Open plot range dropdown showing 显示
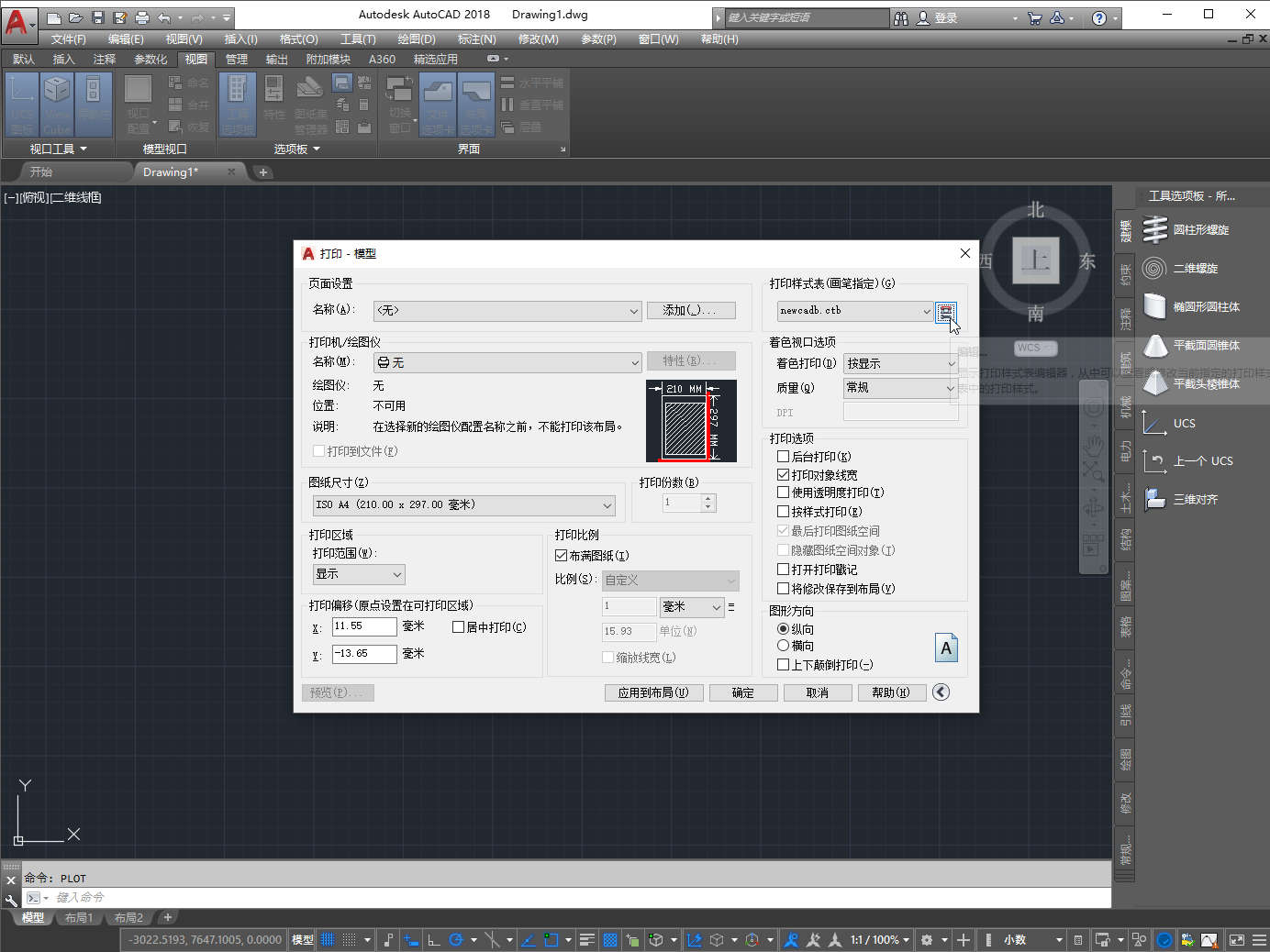The height and width of the screenshot is (952, 1270). click(359, 574)
